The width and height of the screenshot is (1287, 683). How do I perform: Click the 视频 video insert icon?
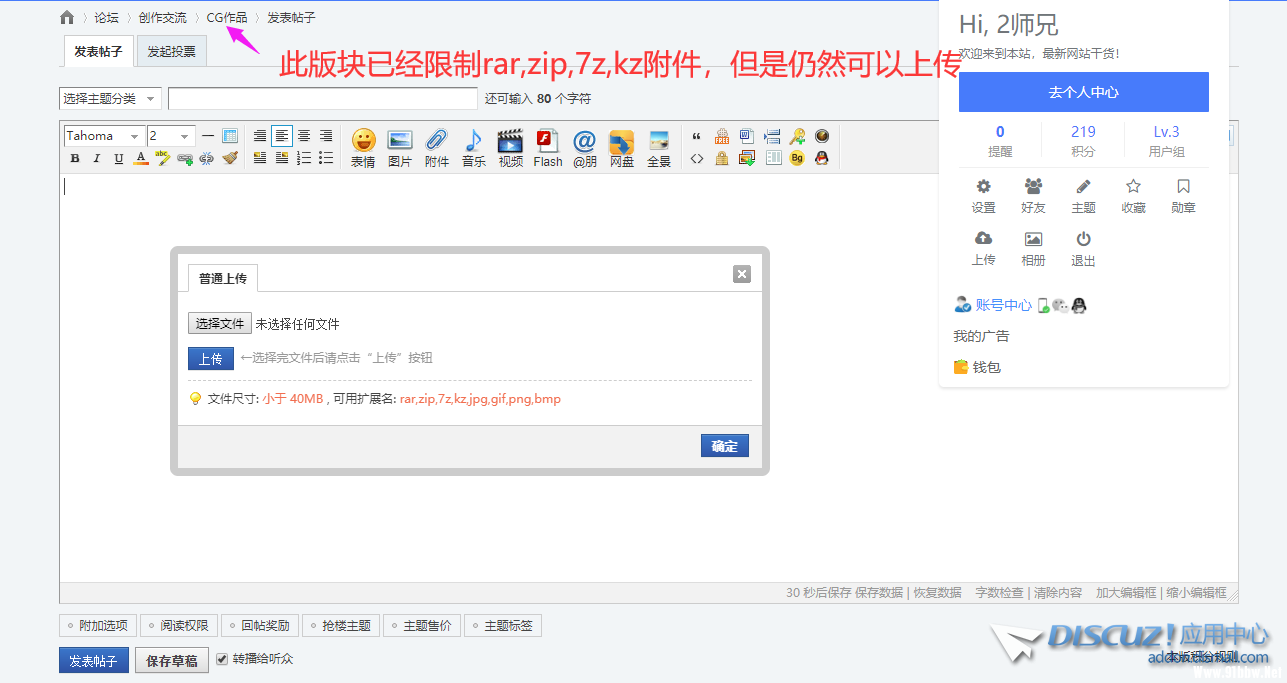click(510, 146)
